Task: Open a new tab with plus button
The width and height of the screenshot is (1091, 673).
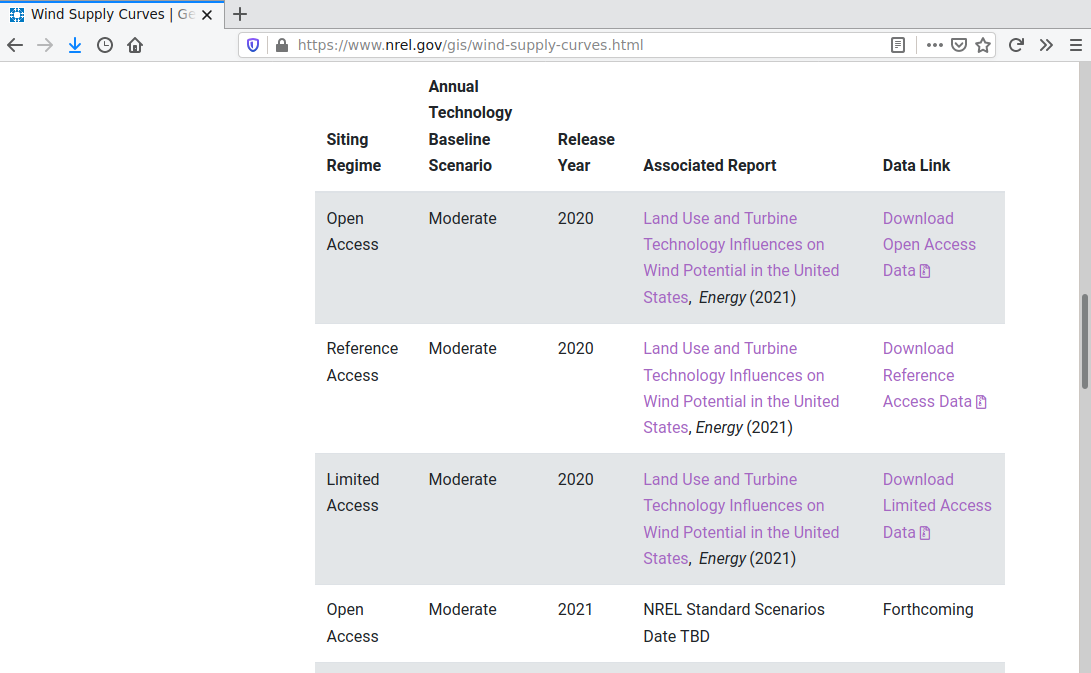Action: tap(240, 14)
